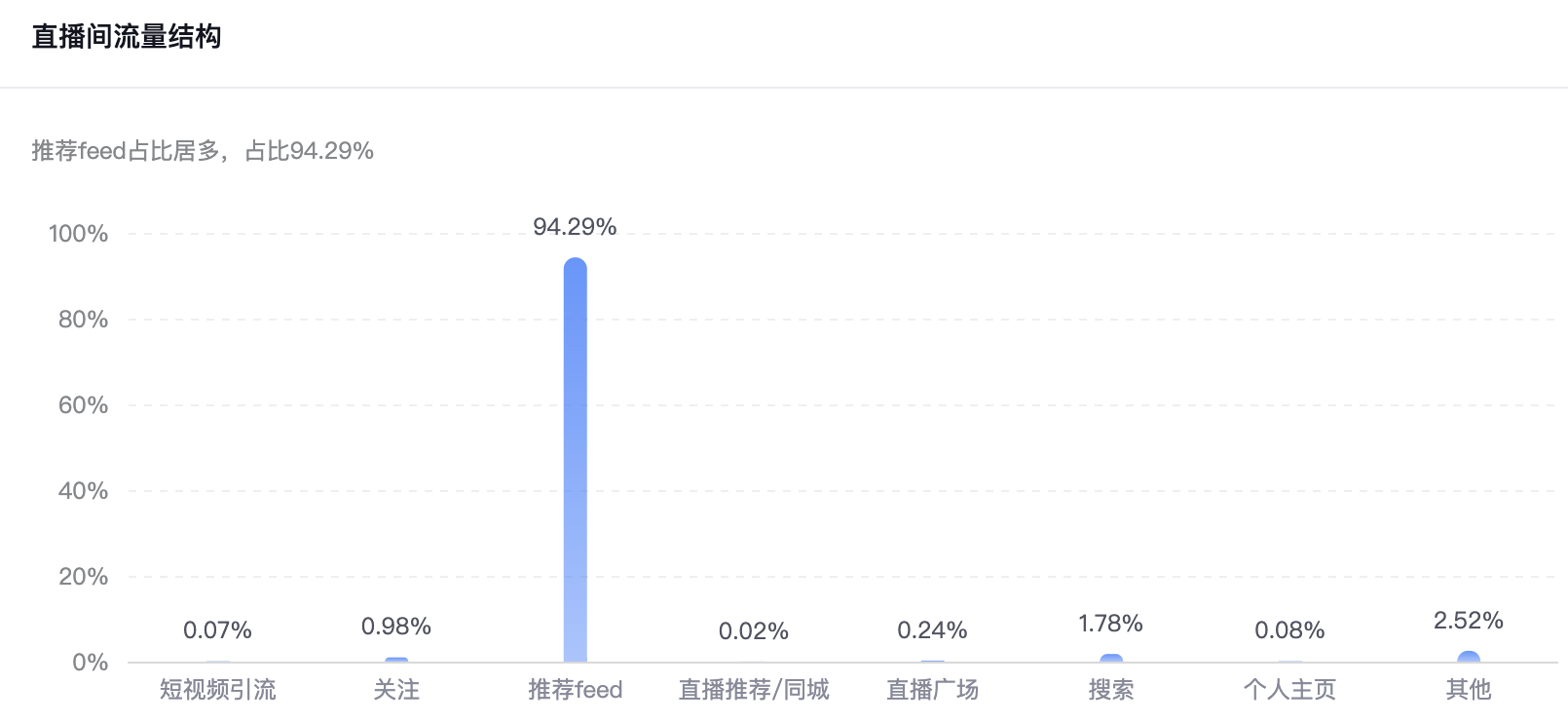Click the 100% y-axis label
Screen dimensions: 1568x723
point(78,234)
